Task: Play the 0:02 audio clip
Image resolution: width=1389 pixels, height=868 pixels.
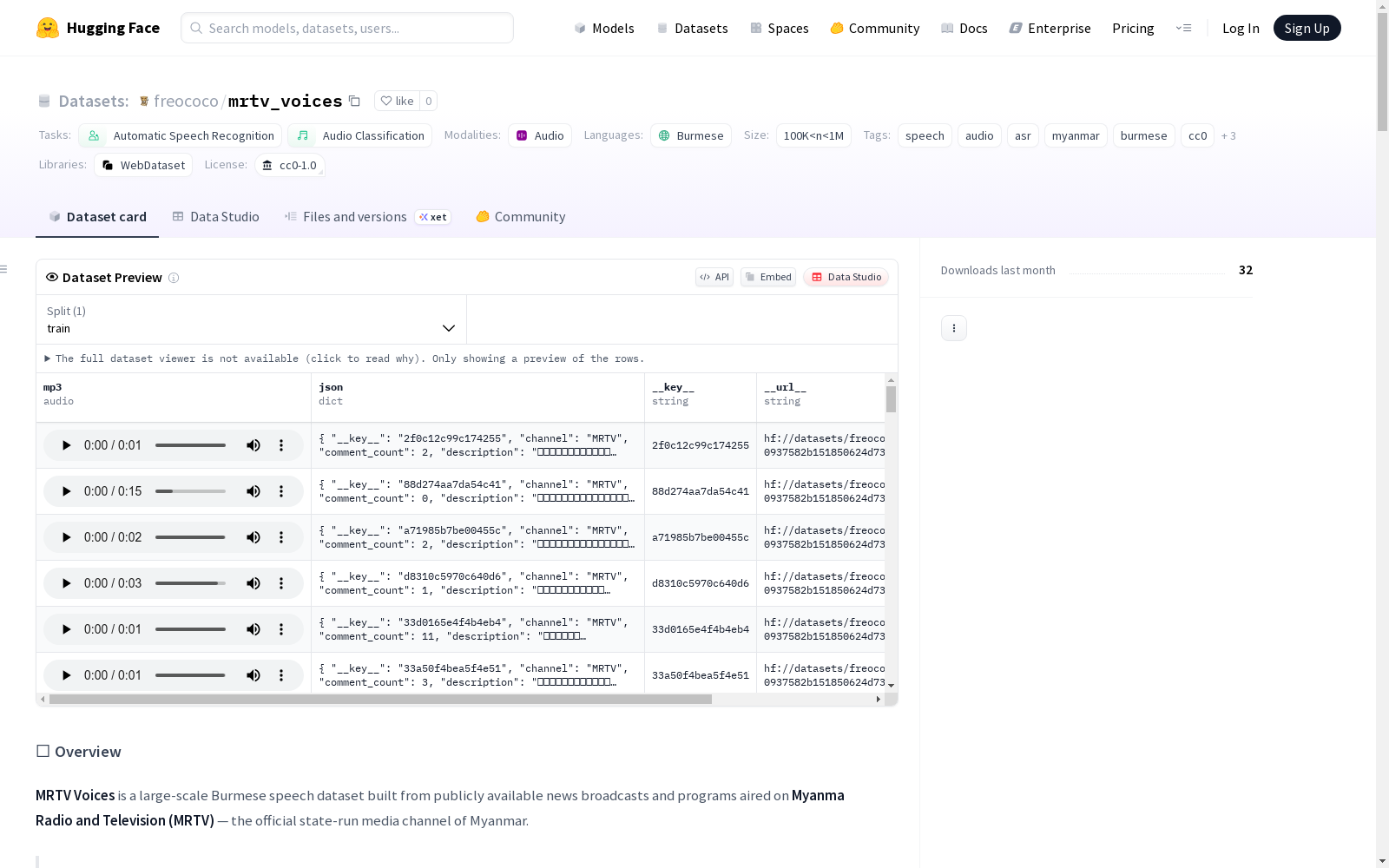Action: tap(66, 537)
